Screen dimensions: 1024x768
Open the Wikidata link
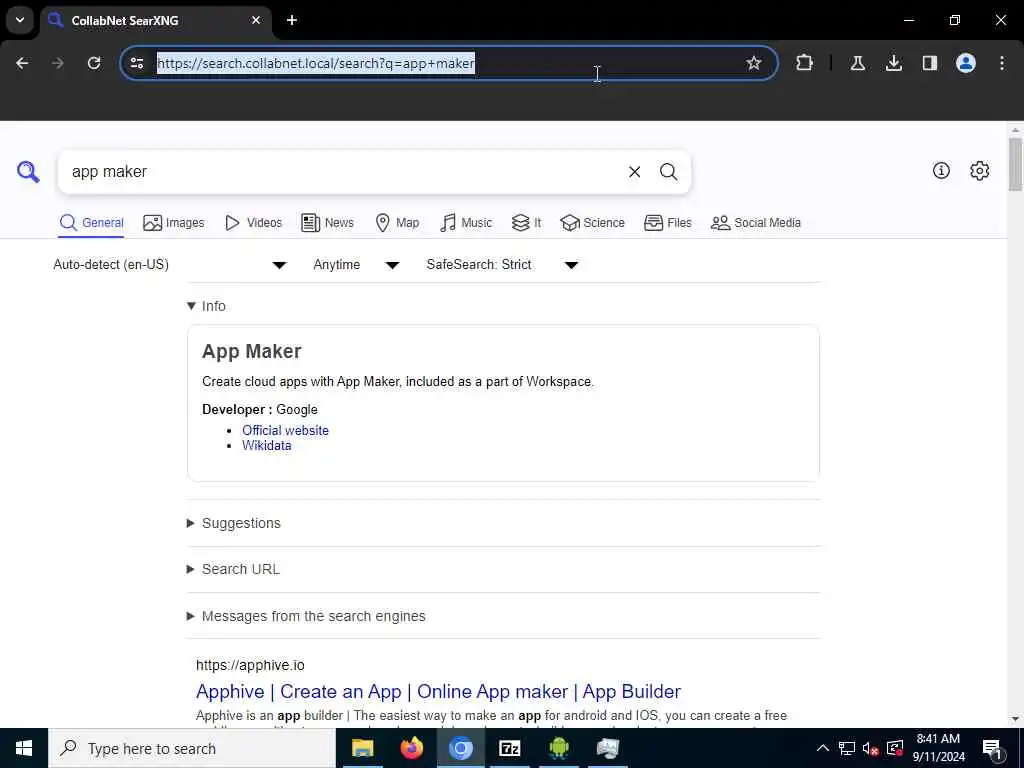[x=266, y=445]
